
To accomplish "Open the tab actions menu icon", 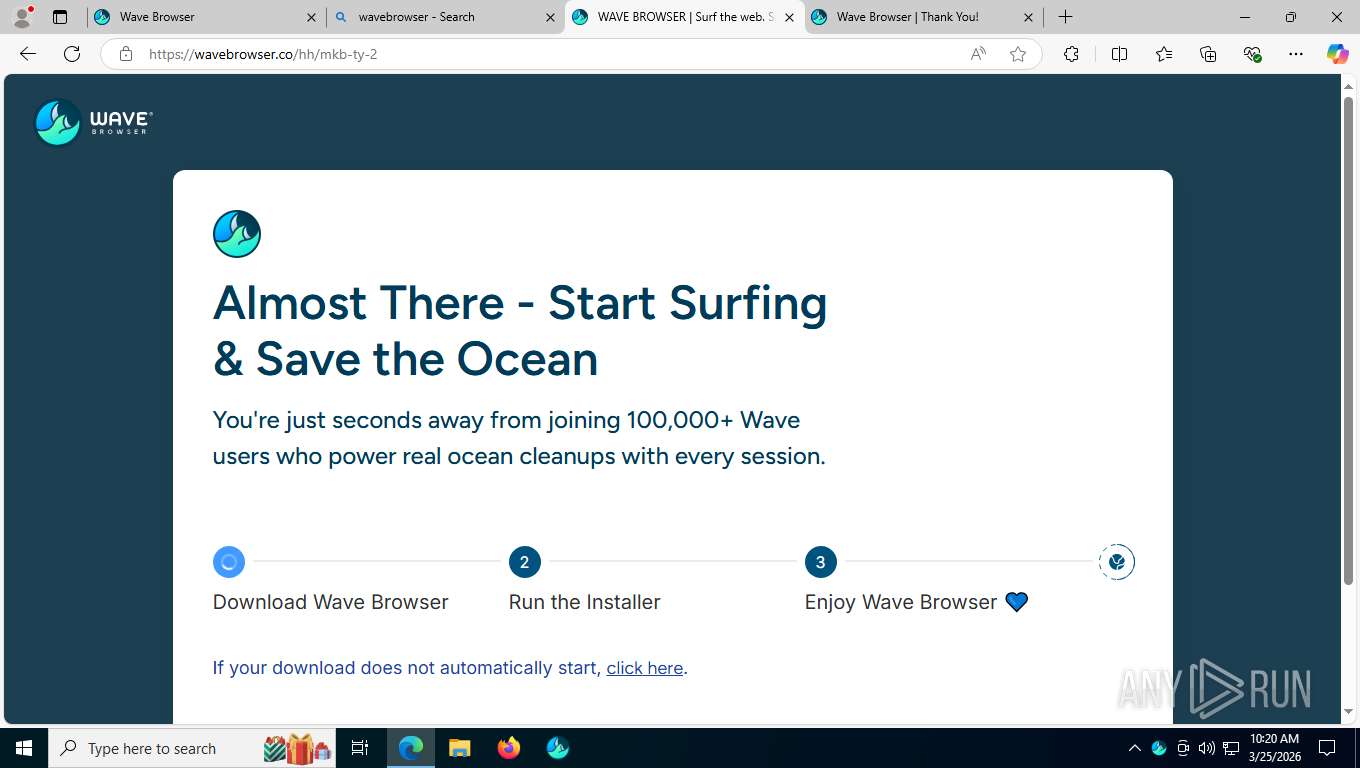I will [x=60, y=17].
